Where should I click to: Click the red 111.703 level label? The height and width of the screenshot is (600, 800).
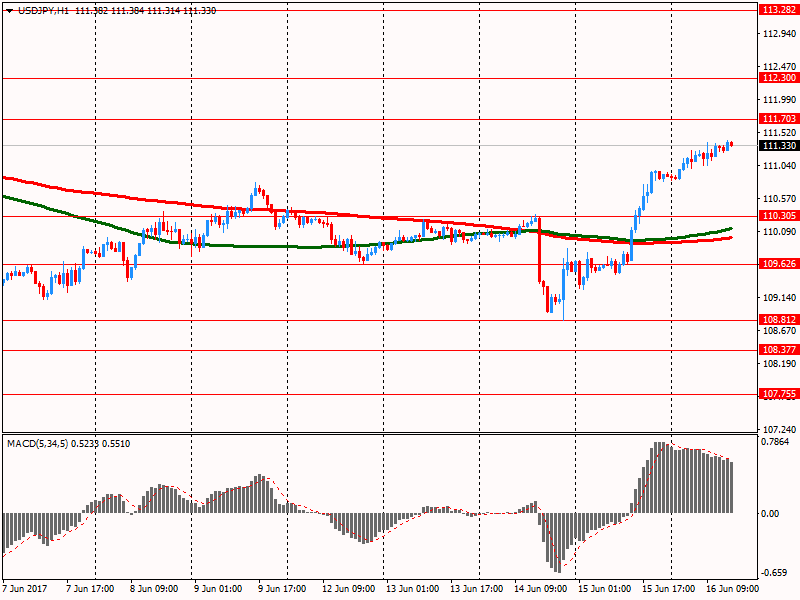(779, 118)
